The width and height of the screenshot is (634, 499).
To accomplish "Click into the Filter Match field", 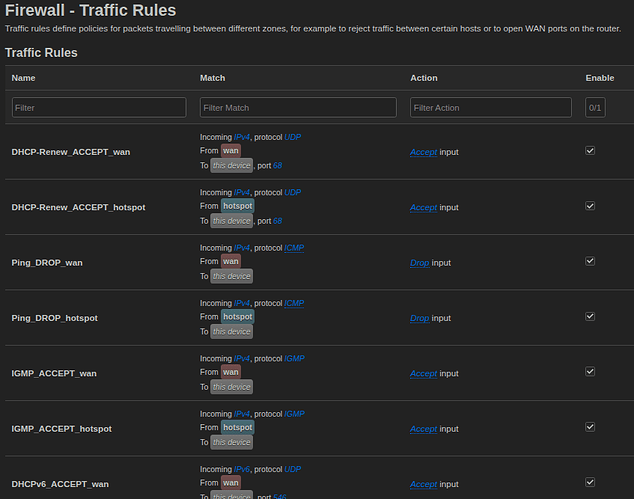I will [x=298, y=108].
